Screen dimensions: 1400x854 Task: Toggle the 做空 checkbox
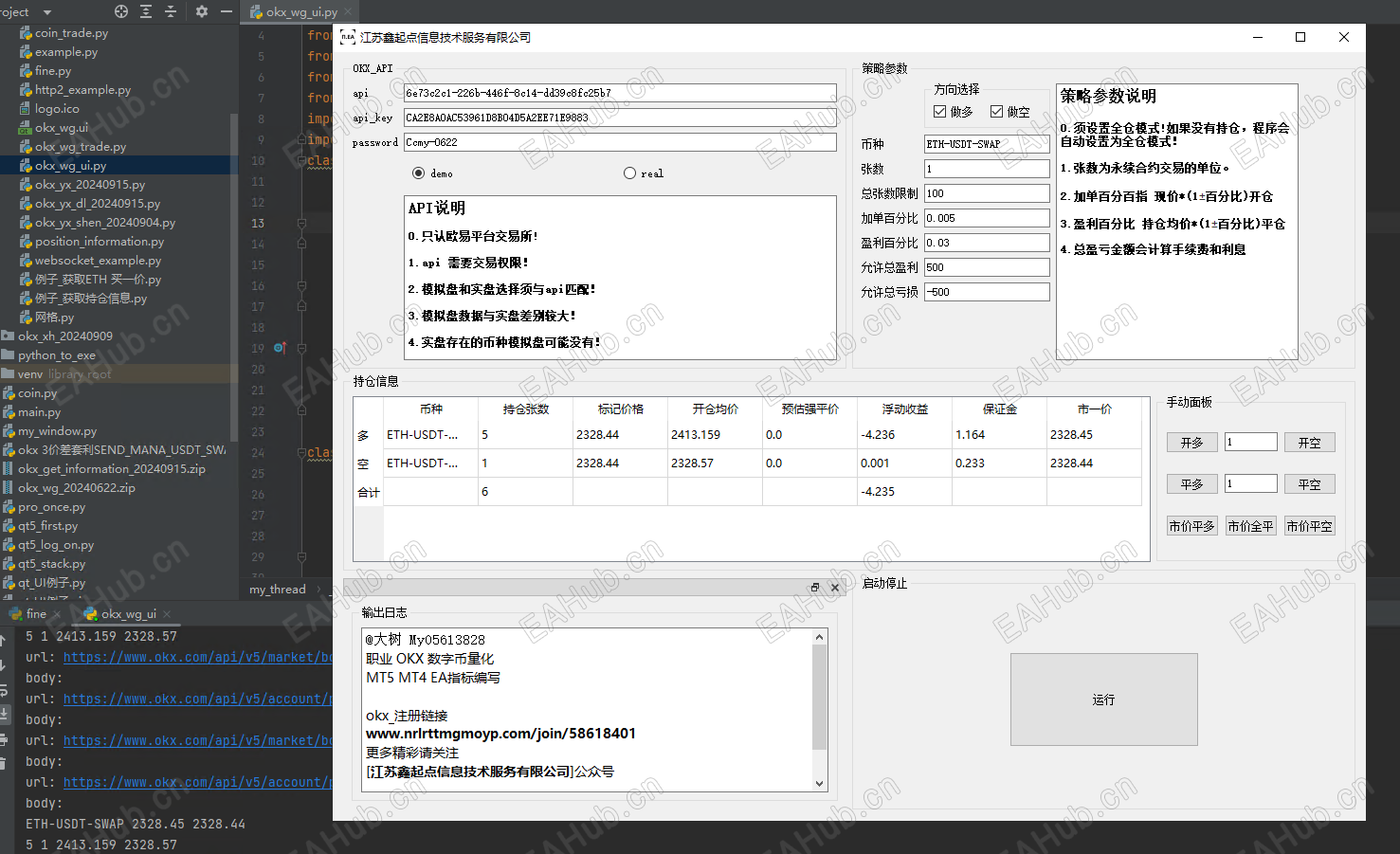click(x=996, y=112)
